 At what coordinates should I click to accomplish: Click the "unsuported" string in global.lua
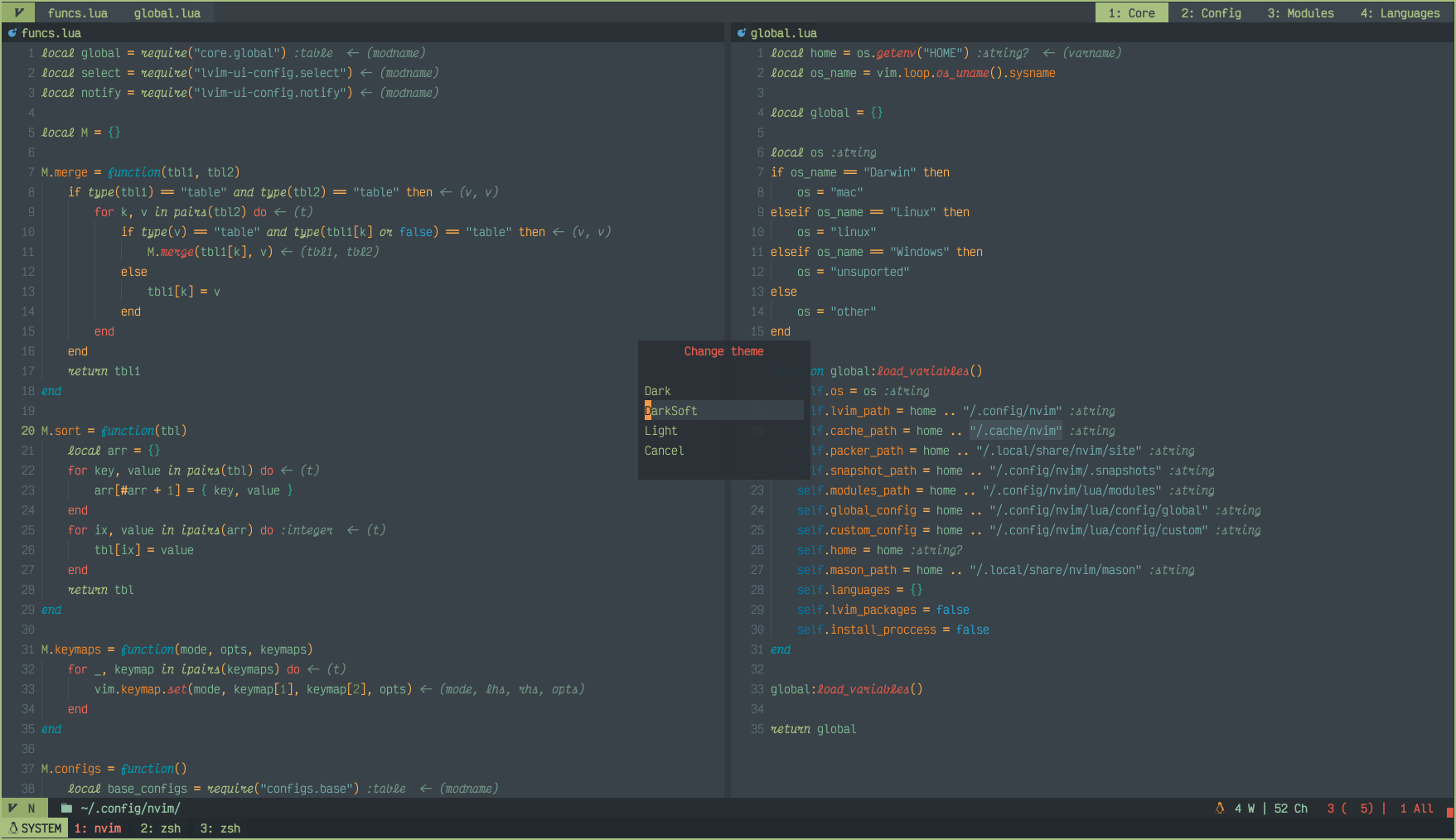click(x=870, y=272)
